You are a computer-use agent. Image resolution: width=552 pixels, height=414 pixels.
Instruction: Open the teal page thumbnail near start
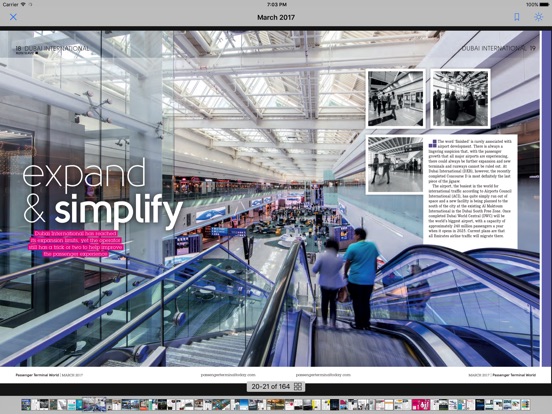(79, 404)
